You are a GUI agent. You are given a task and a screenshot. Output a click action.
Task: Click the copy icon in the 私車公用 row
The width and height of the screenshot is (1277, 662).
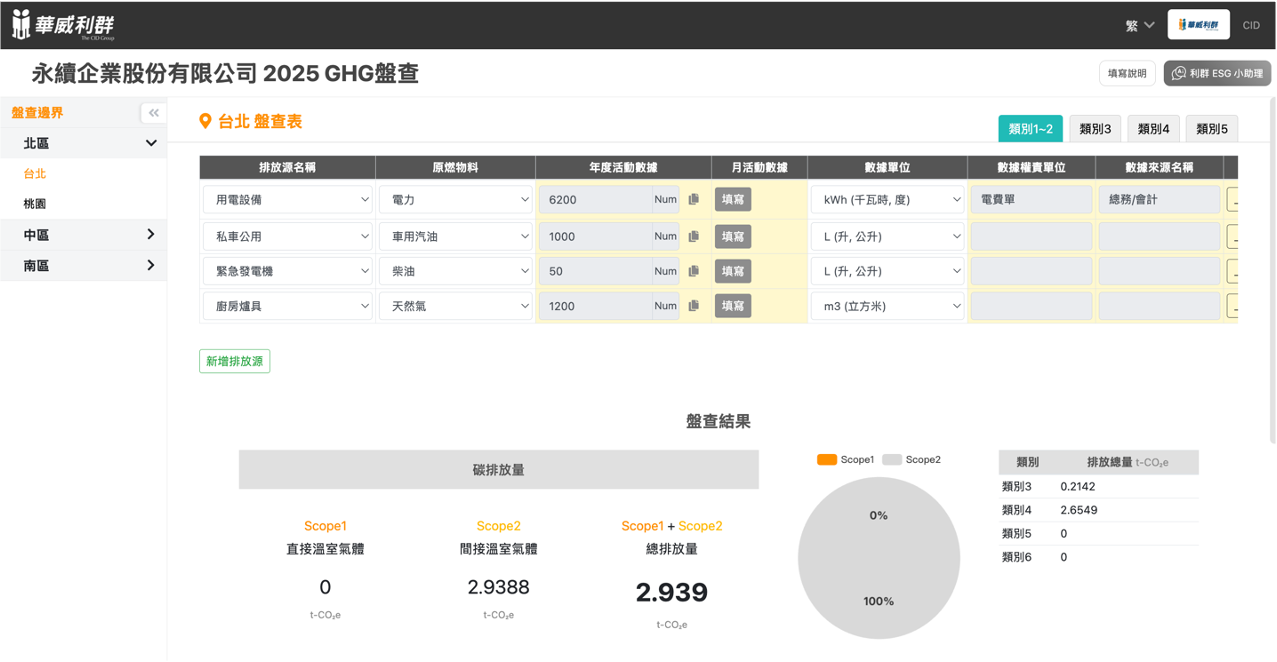coord(693,237)
